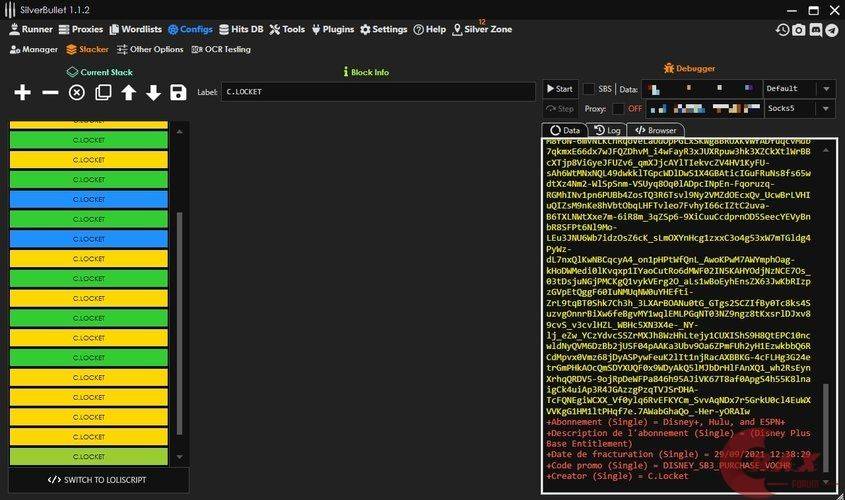The height and width of the screenshot is (500, 845).
Task: Click the block stack vertical scrollbar thumb
Action: [179, 323]
